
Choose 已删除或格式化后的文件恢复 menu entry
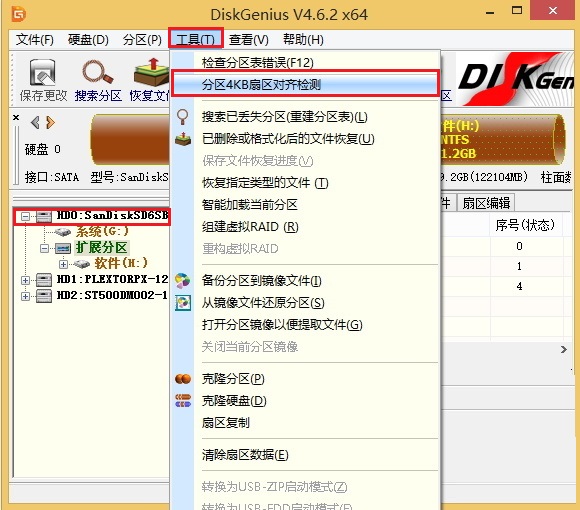tap(305, 139)
